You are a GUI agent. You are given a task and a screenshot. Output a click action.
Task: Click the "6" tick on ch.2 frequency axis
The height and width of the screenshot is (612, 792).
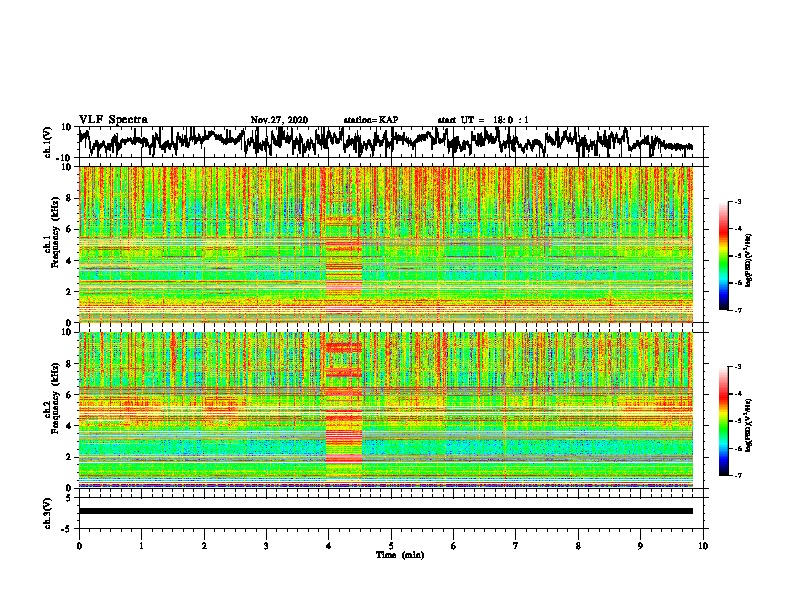point(69,395)
